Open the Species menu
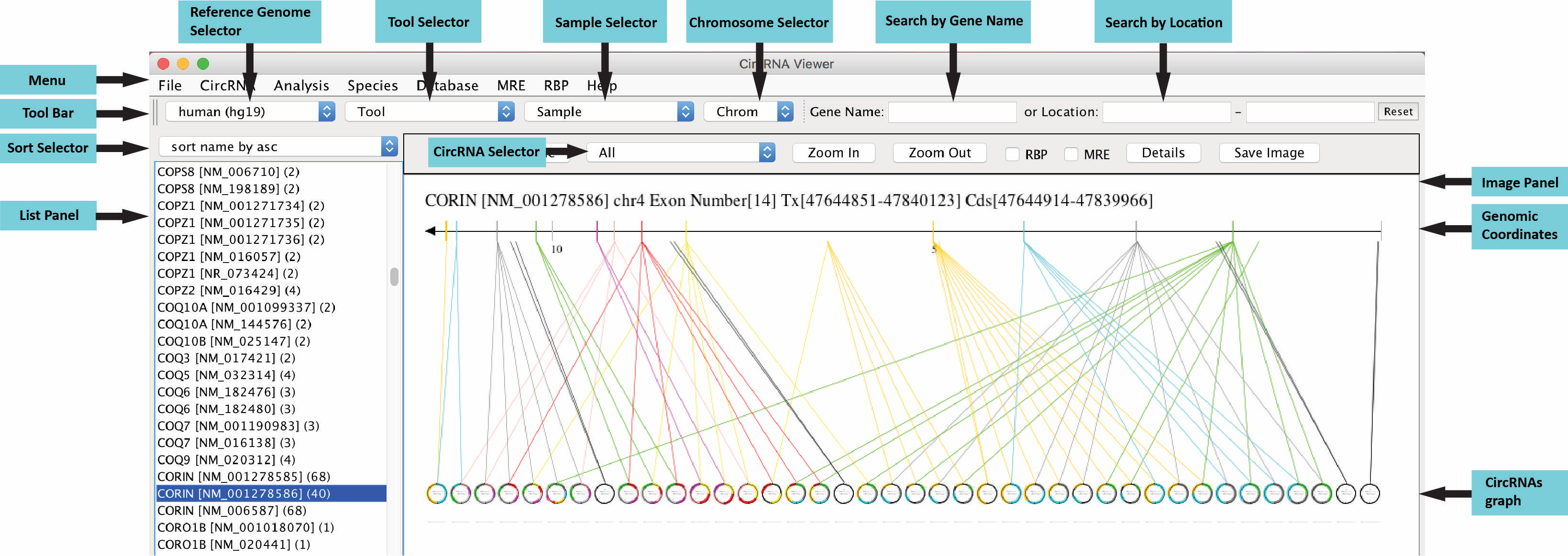 click(373, 85)
